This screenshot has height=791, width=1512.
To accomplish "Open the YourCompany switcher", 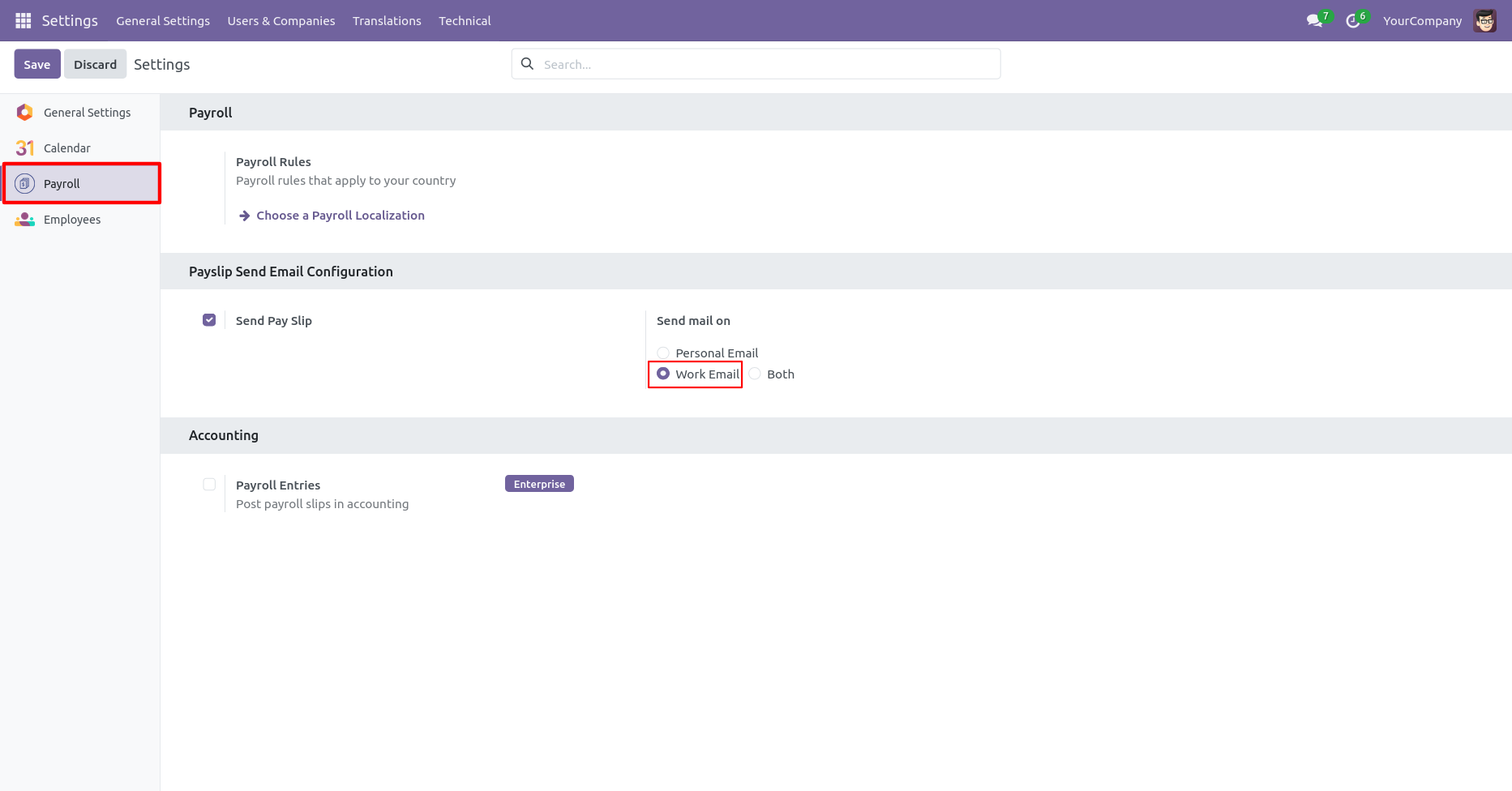I will [x=1422, y=21].
